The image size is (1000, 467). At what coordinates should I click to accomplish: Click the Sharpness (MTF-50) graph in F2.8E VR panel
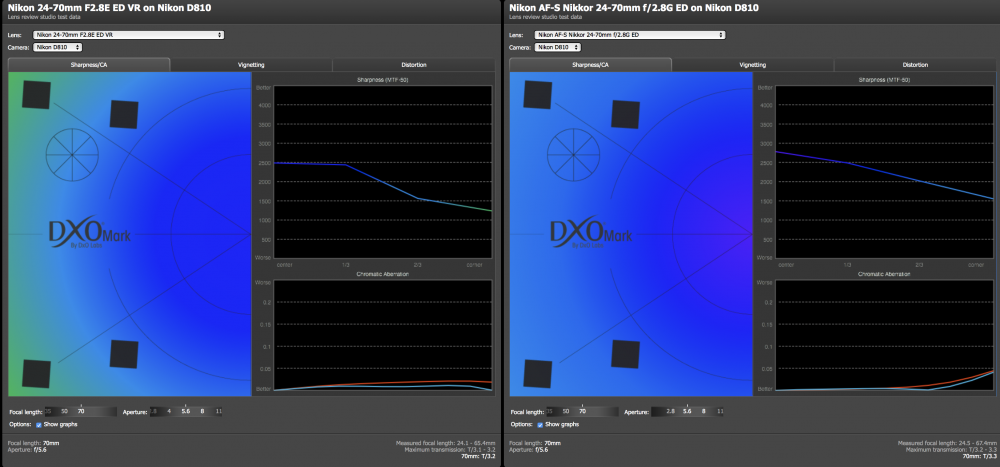383,172
